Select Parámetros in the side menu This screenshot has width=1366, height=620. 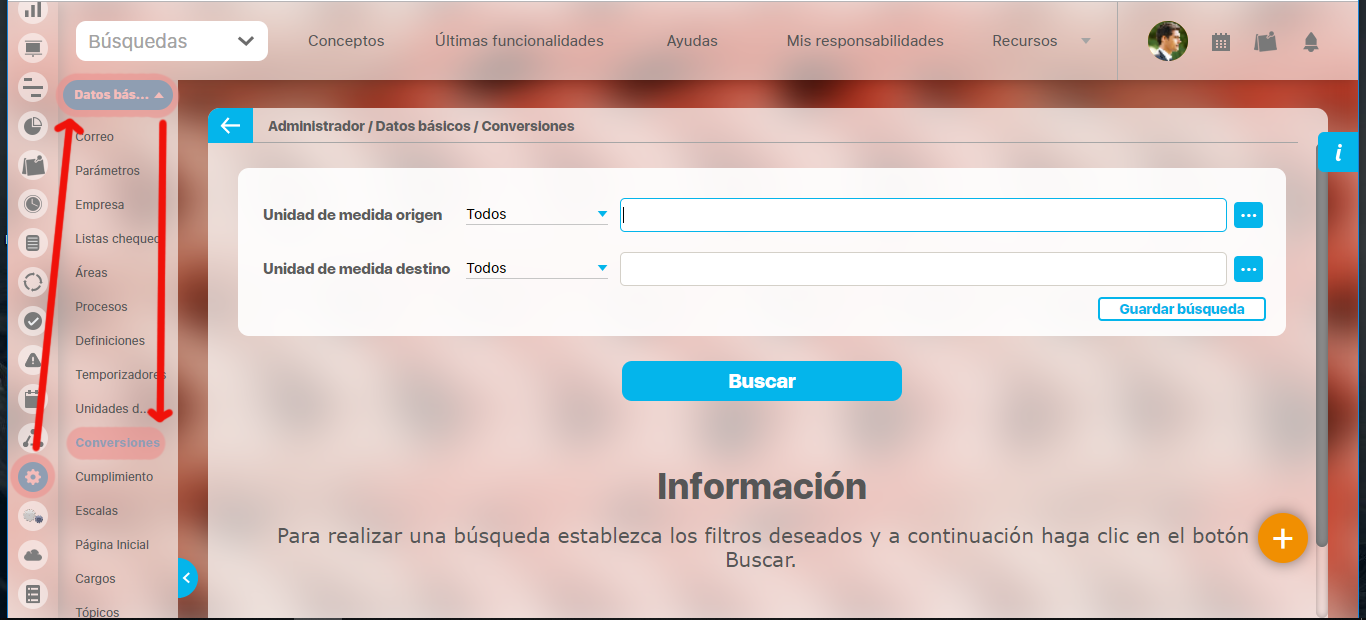click(107, 171)
